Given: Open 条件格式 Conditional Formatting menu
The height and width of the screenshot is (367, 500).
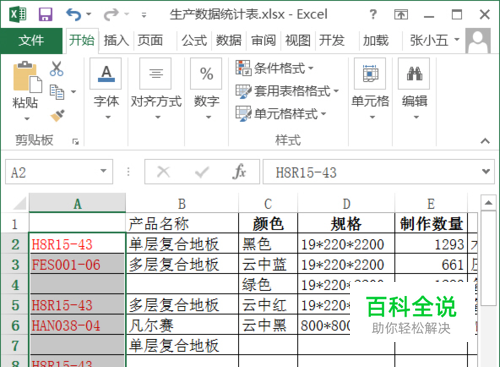Looking at the screenshot, I should (275, 69).
